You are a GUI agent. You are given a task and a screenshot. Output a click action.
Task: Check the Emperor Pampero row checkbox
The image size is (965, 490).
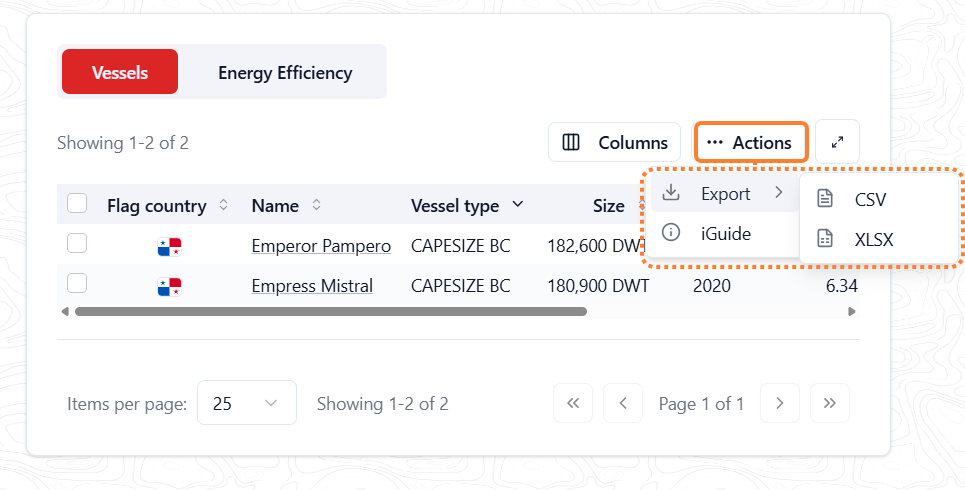(x=77, y=244)
